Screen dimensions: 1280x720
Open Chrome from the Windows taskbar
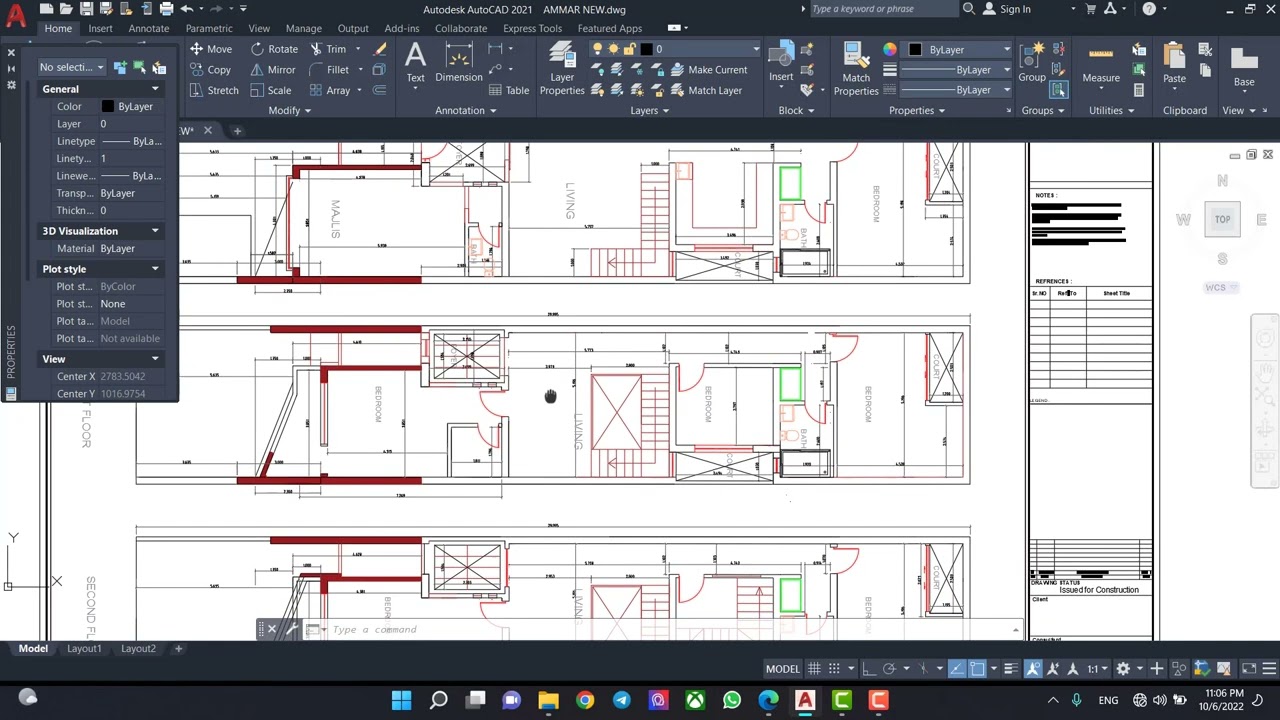click(585, 700)
